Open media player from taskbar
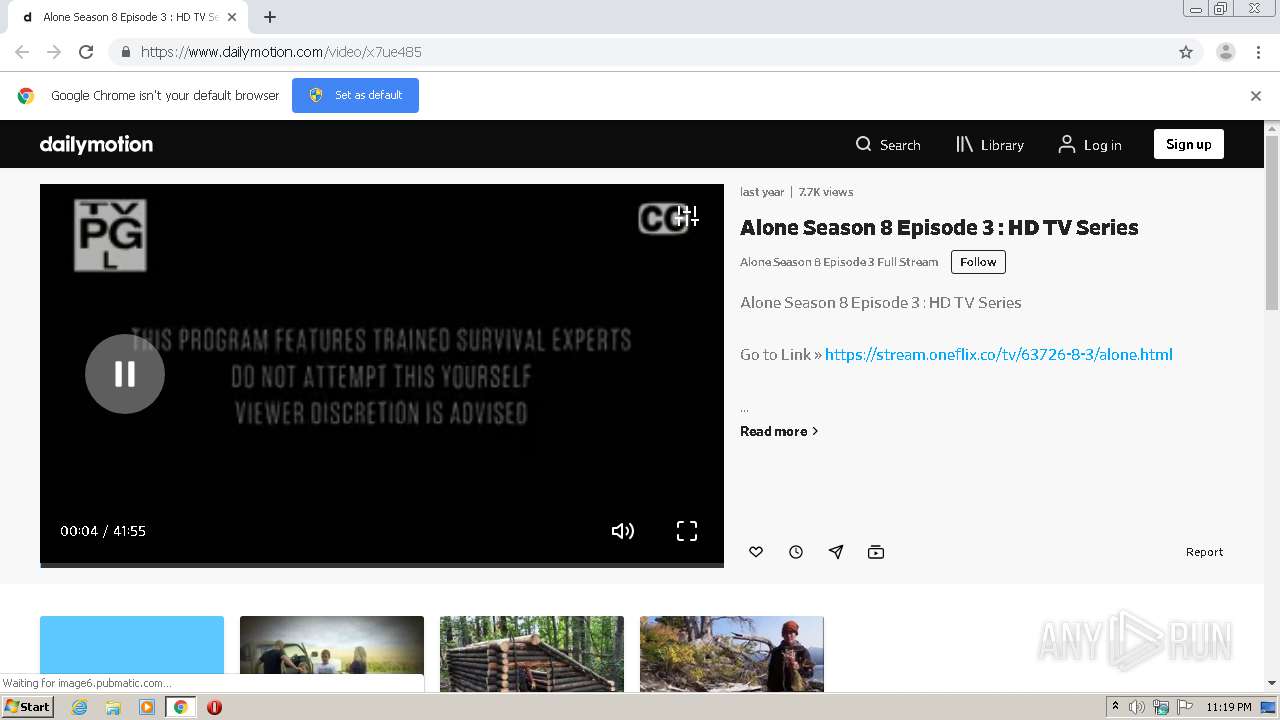This screenshot has height=720, width=1280. tap(147, 707)
